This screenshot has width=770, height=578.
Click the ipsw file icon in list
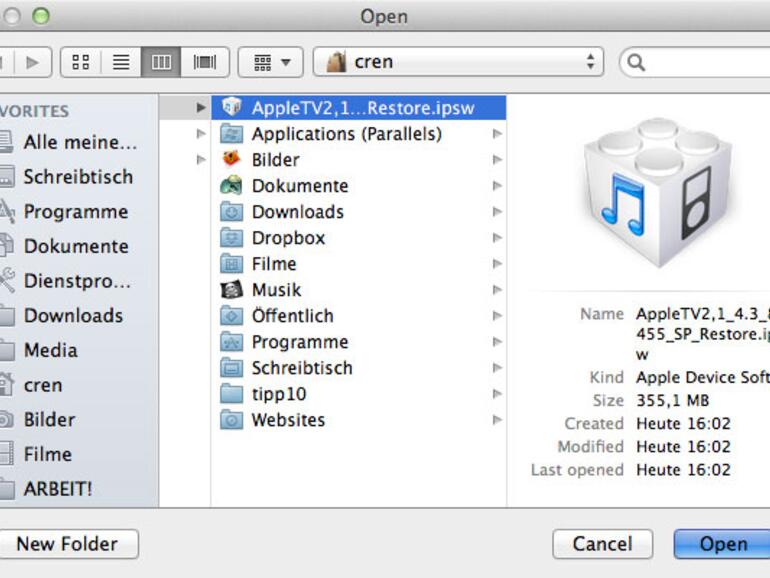coord(232,107)
